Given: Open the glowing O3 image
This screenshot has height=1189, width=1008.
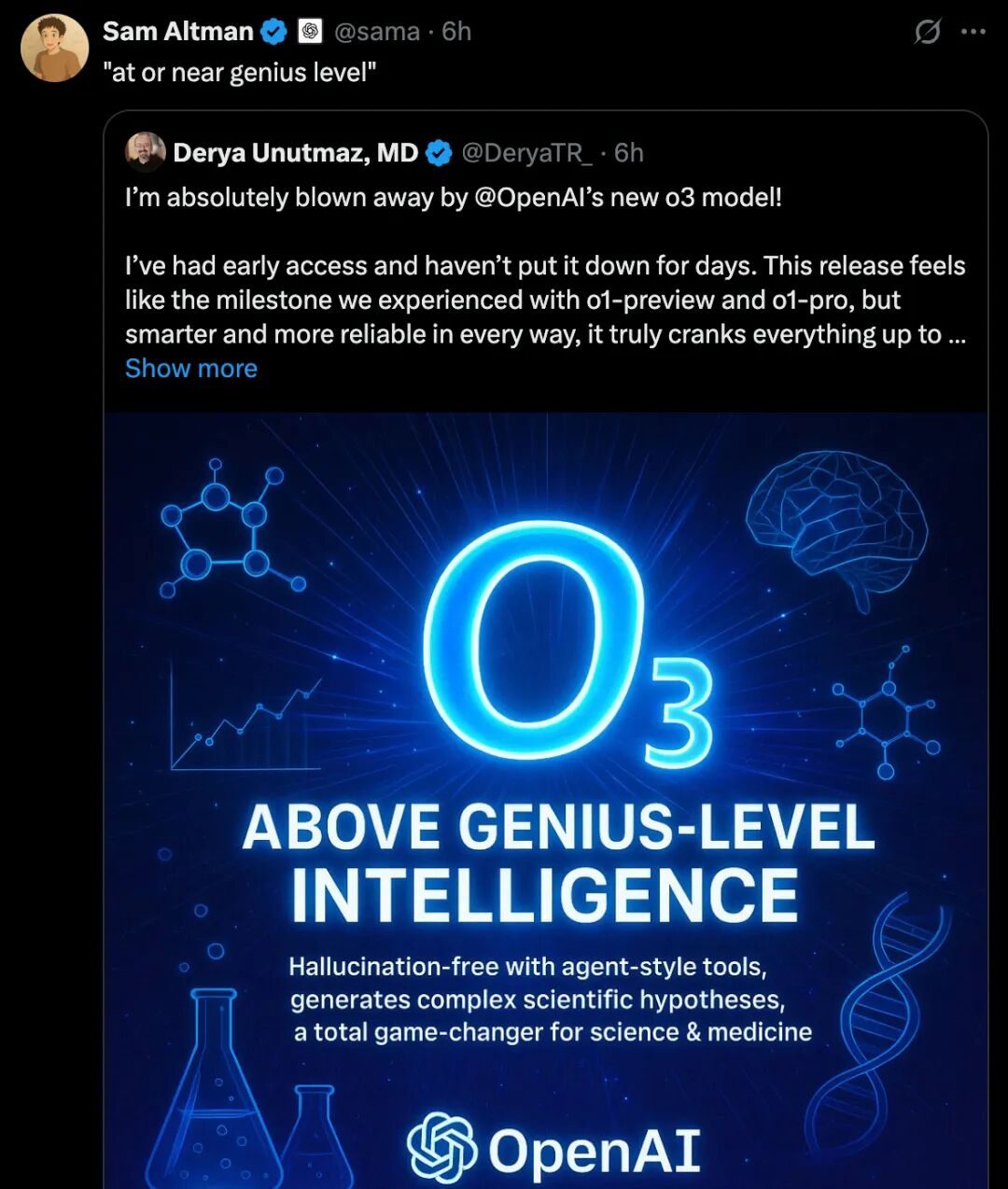Looking at the screenshot, I should (545, 801).
